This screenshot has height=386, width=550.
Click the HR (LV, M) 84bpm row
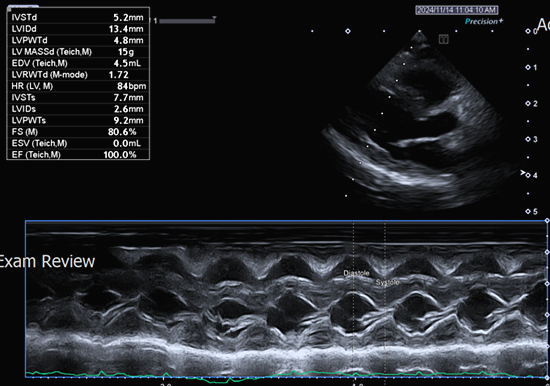click(78, 86)
